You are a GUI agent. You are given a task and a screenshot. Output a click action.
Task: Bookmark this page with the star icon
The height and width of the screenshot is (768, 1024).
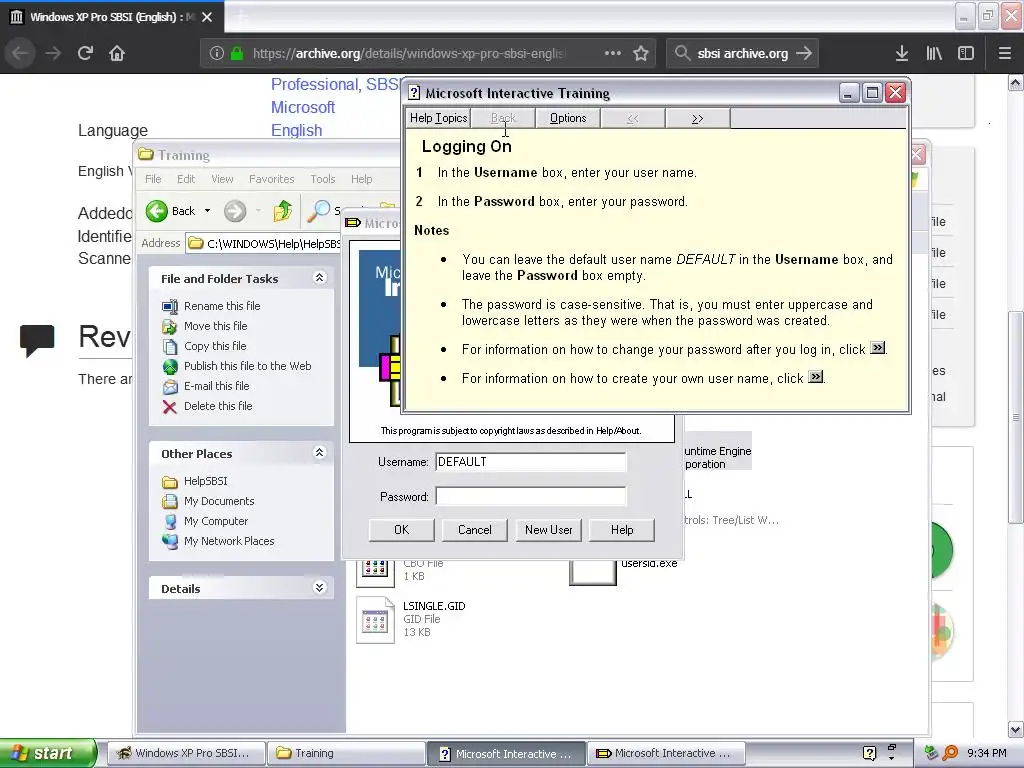[641, 54]
